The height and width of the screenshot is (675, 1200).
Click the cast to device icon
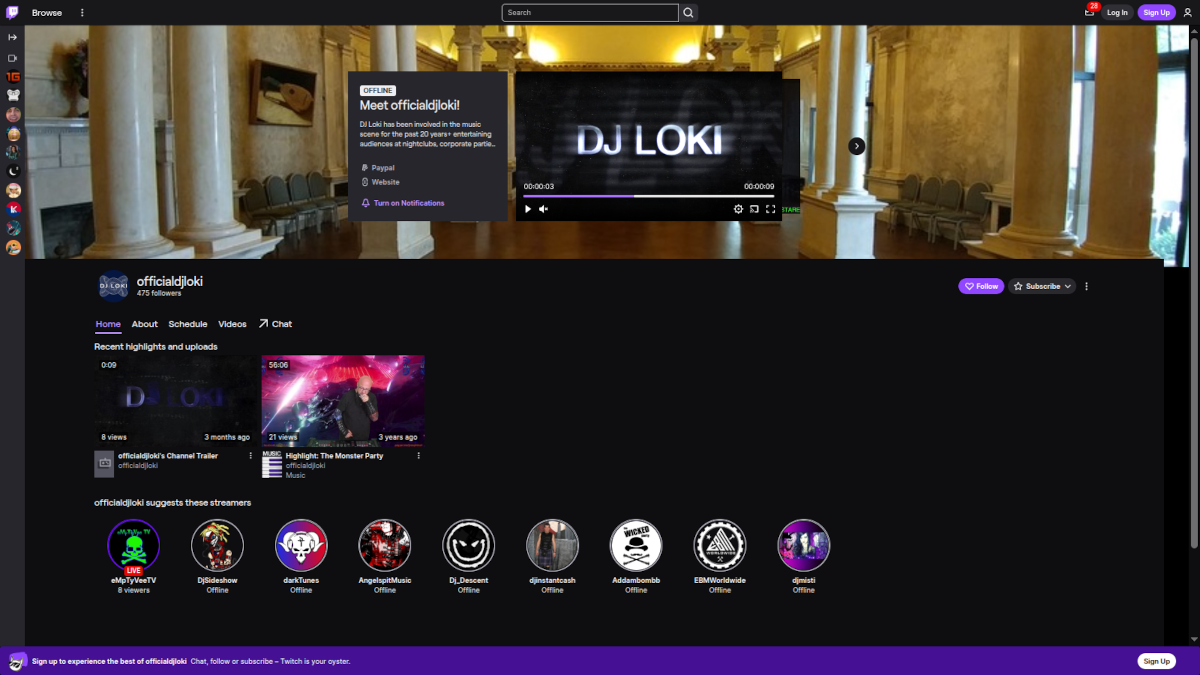[x=754, y=209]
